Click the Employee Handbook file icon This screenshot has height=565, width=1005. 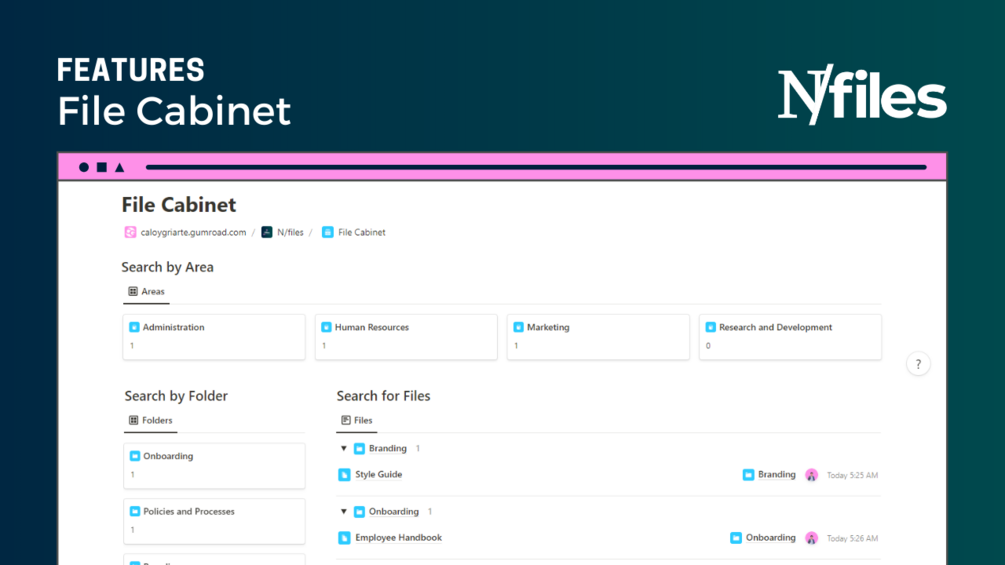(344, 538)
